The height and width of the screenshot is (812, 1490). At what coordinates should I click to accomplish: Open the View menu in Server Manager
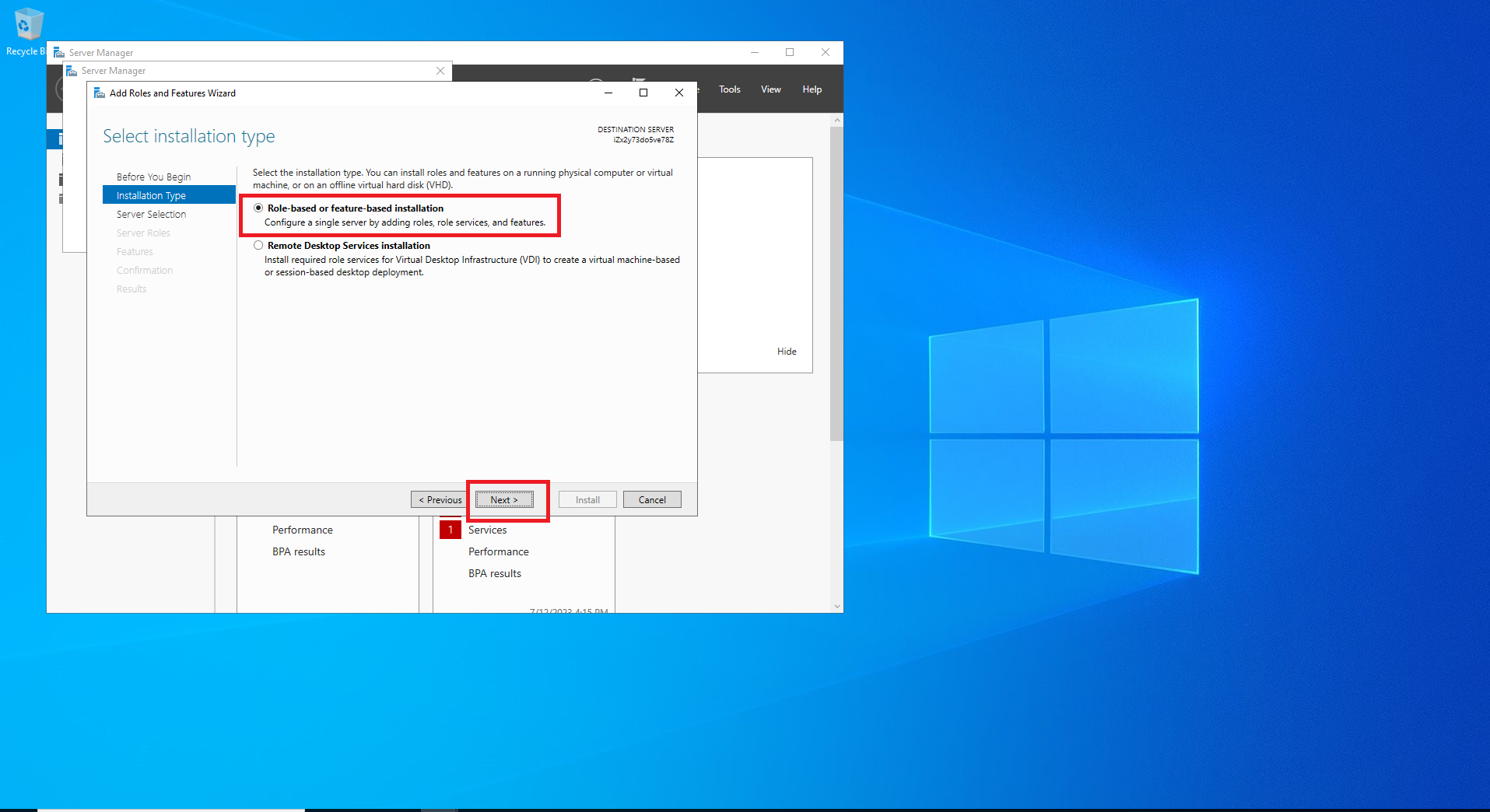click(x=771, y=89)
